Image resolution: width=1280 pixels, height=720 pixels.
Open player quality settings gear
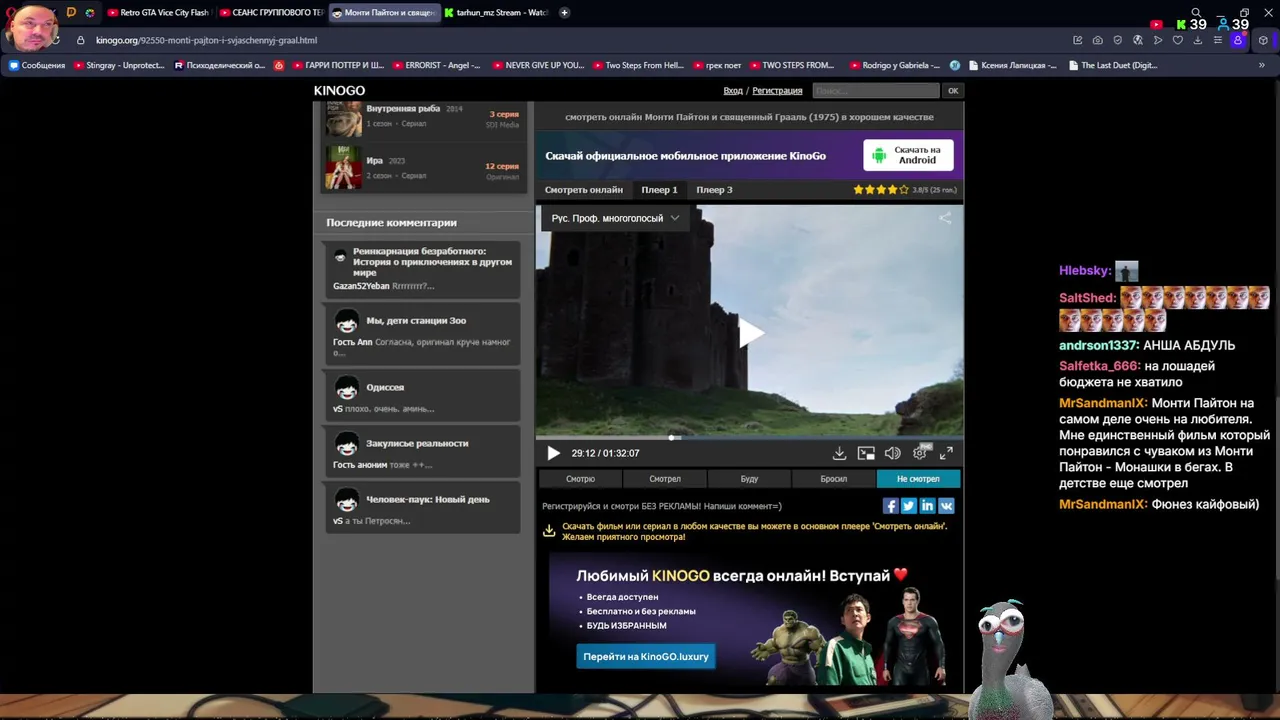(920, 453)
